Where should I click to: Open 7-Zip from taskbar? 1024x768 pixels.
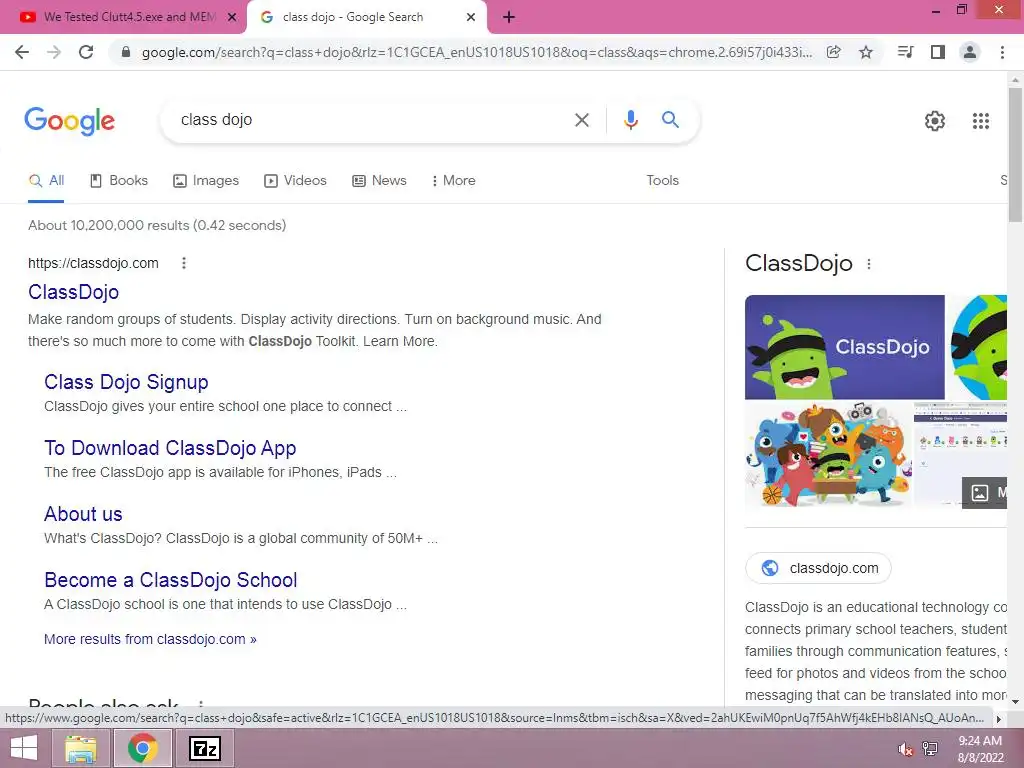204,748
